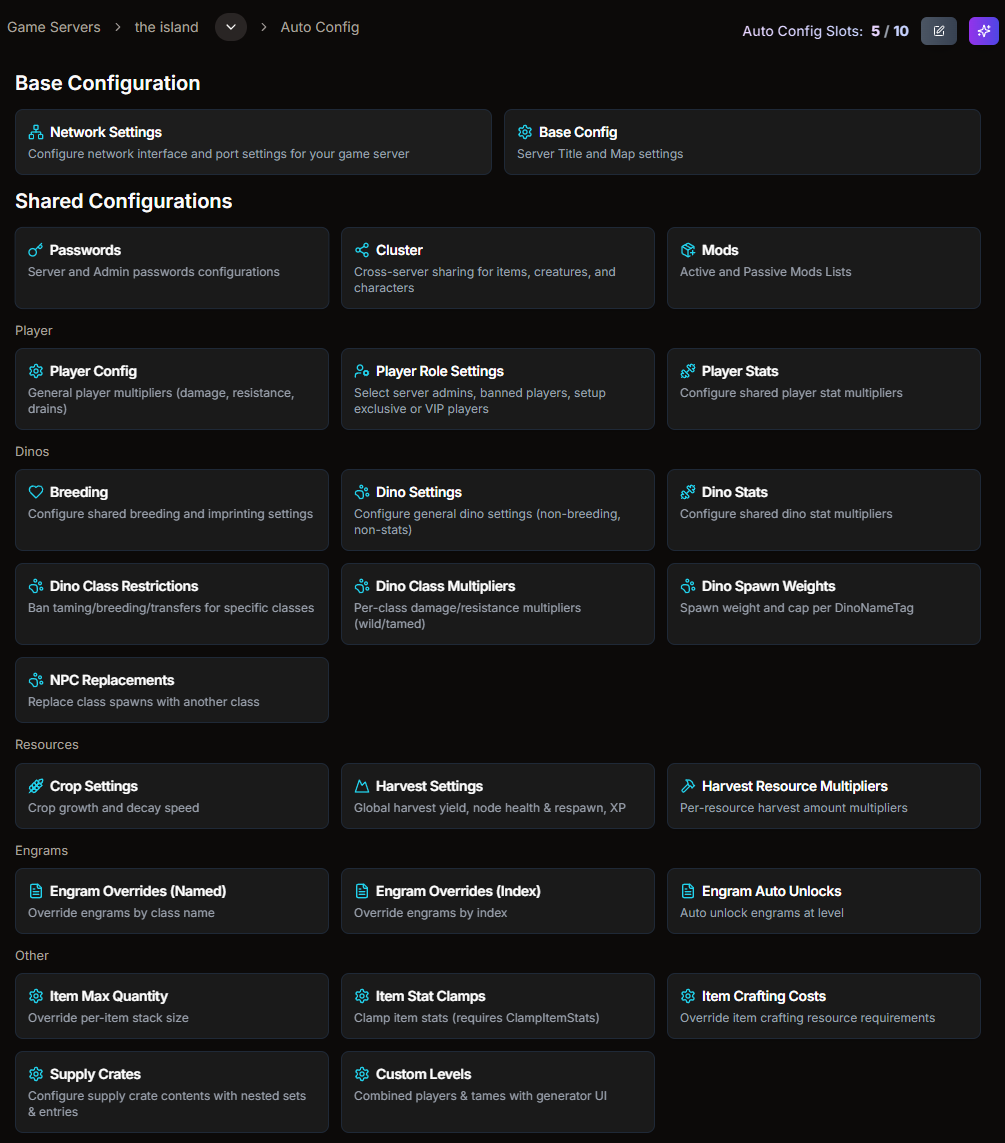Open Dino Spawn Weights configuration
The image size is (1005, 1143).
tap(823, 604)
